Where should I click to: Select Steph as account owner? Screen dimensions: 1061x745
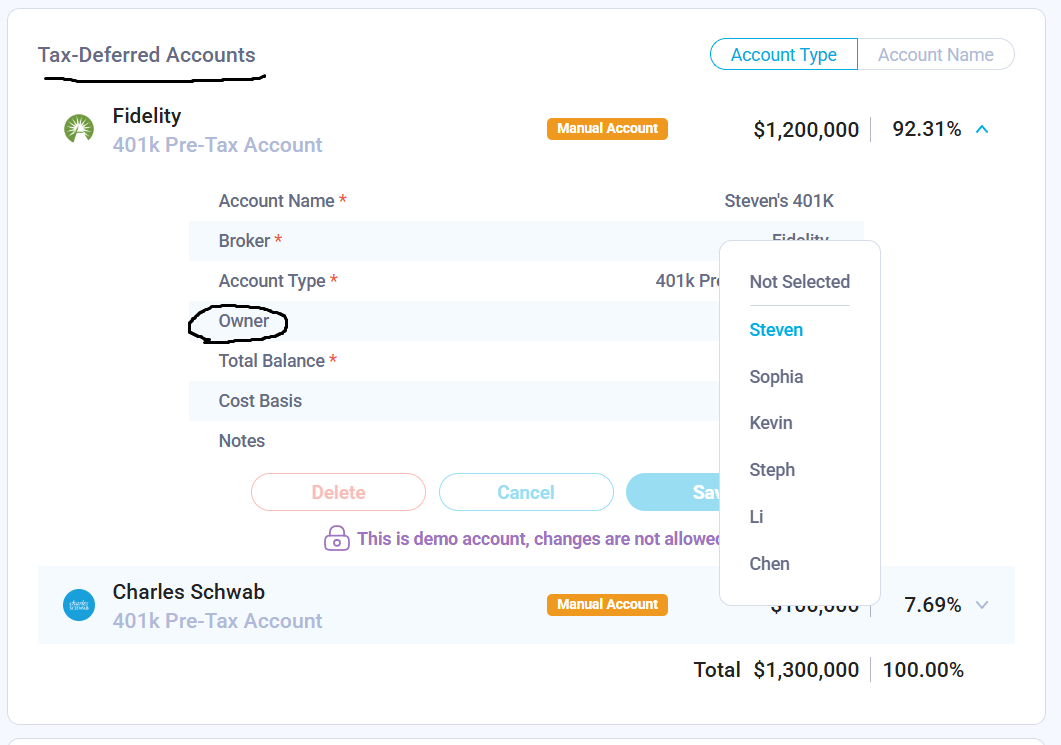pyautogui.click(x=772, y=470)
